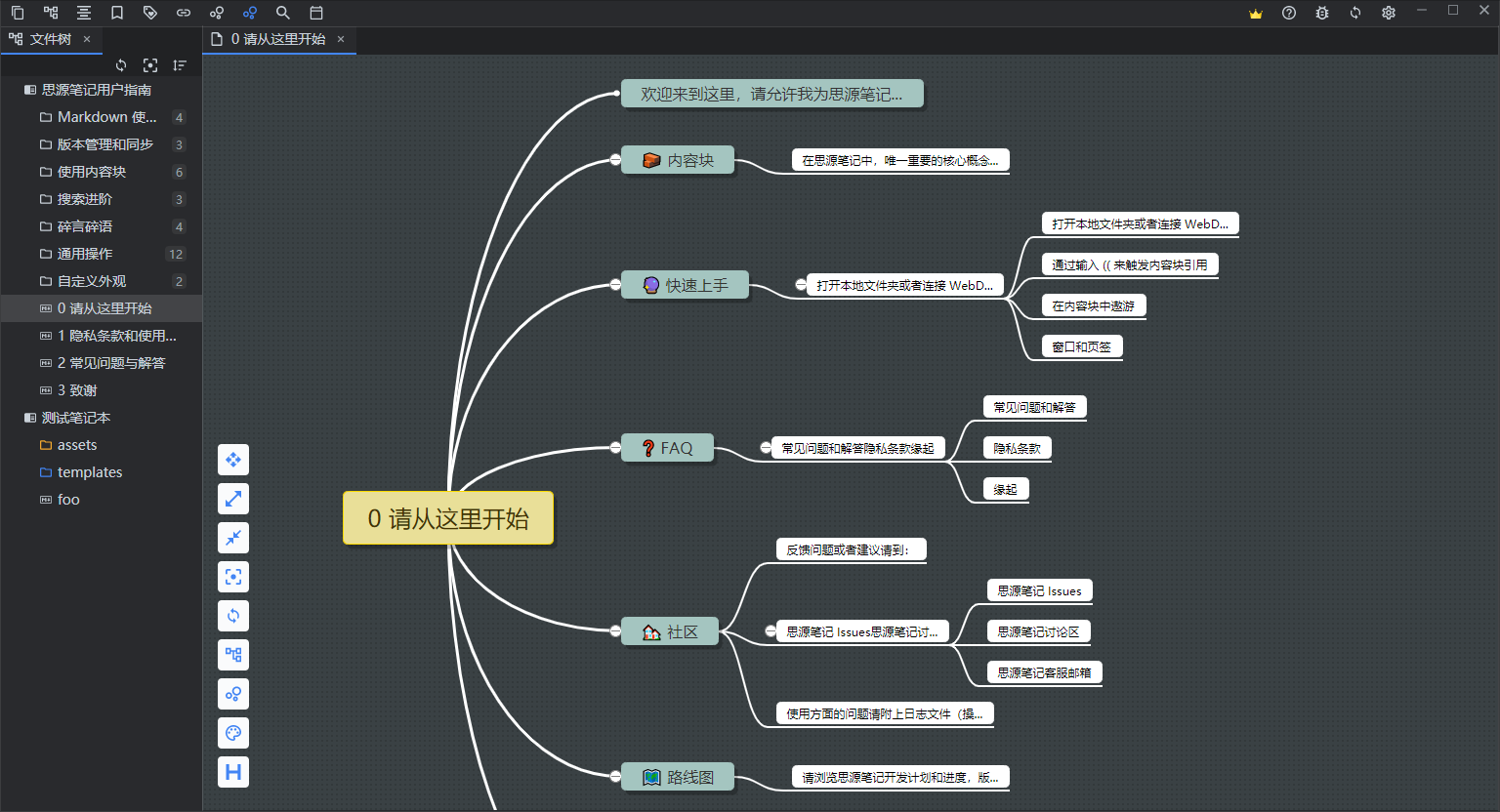This screenshot has height=812, width=1500.
Task: Refresh the mind map using the rotate icon
Action: 232,616
